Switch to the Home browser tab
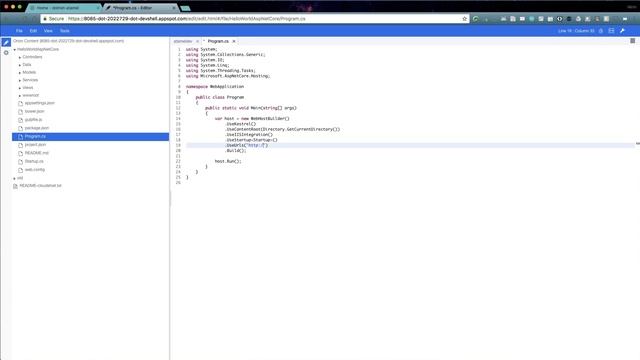Viewport: 640px width, 360px height. pos(62,8)
